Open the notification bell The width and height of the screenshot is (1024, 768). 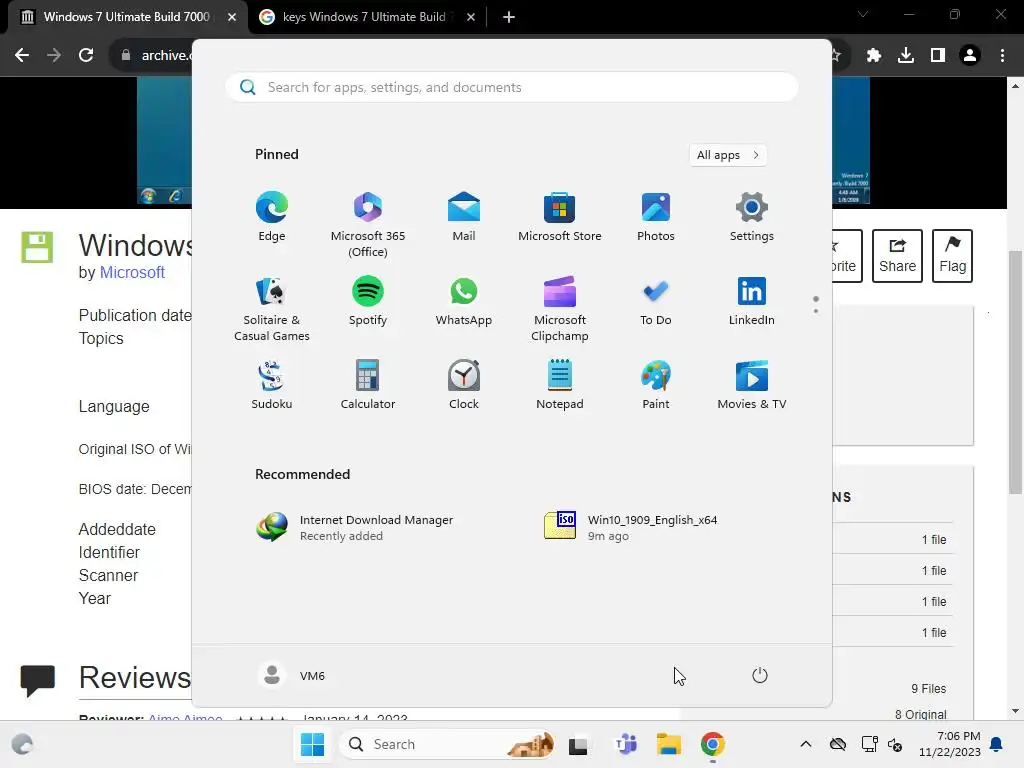pos(997,744)
